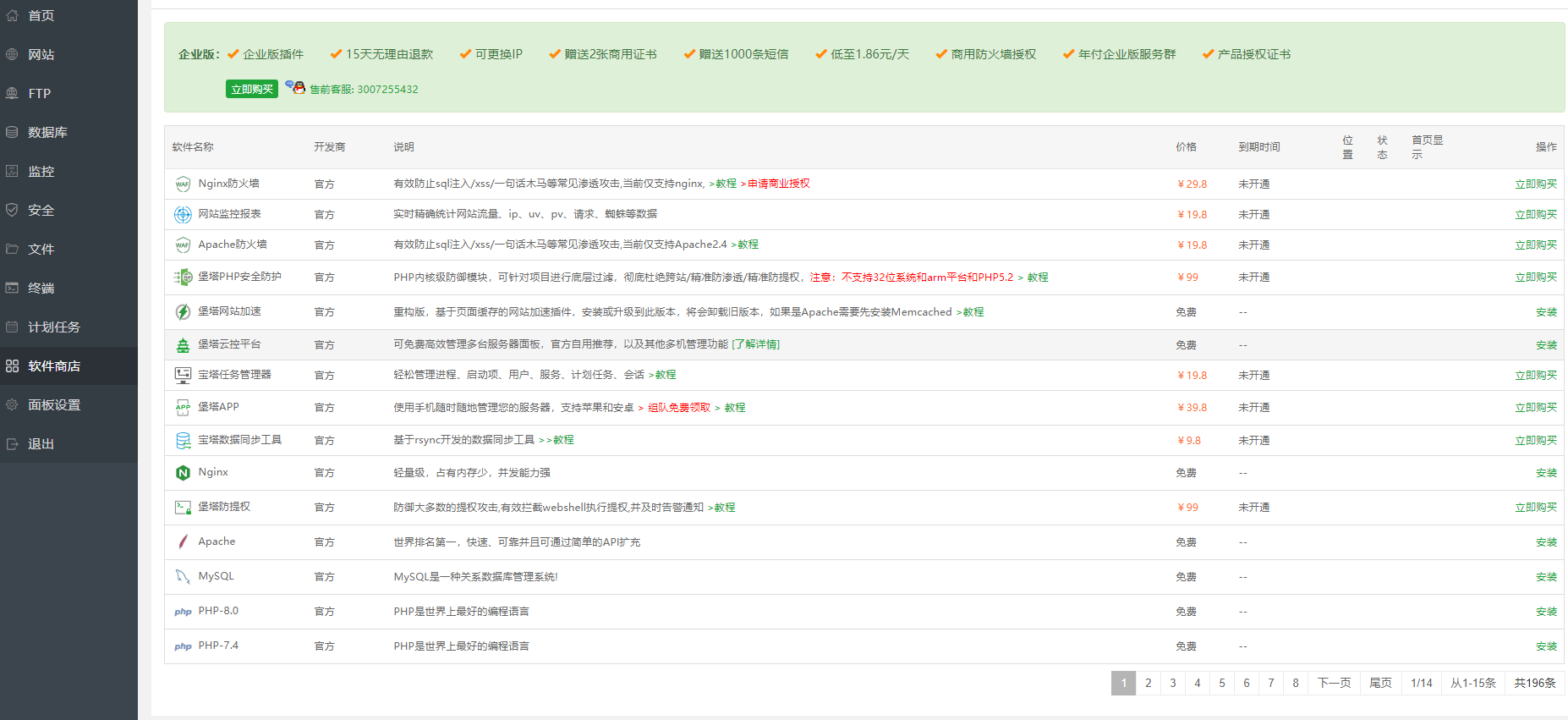Click 立即购买 for 堡塔PHP安全防护
1568x720 pixels.
1536,278
